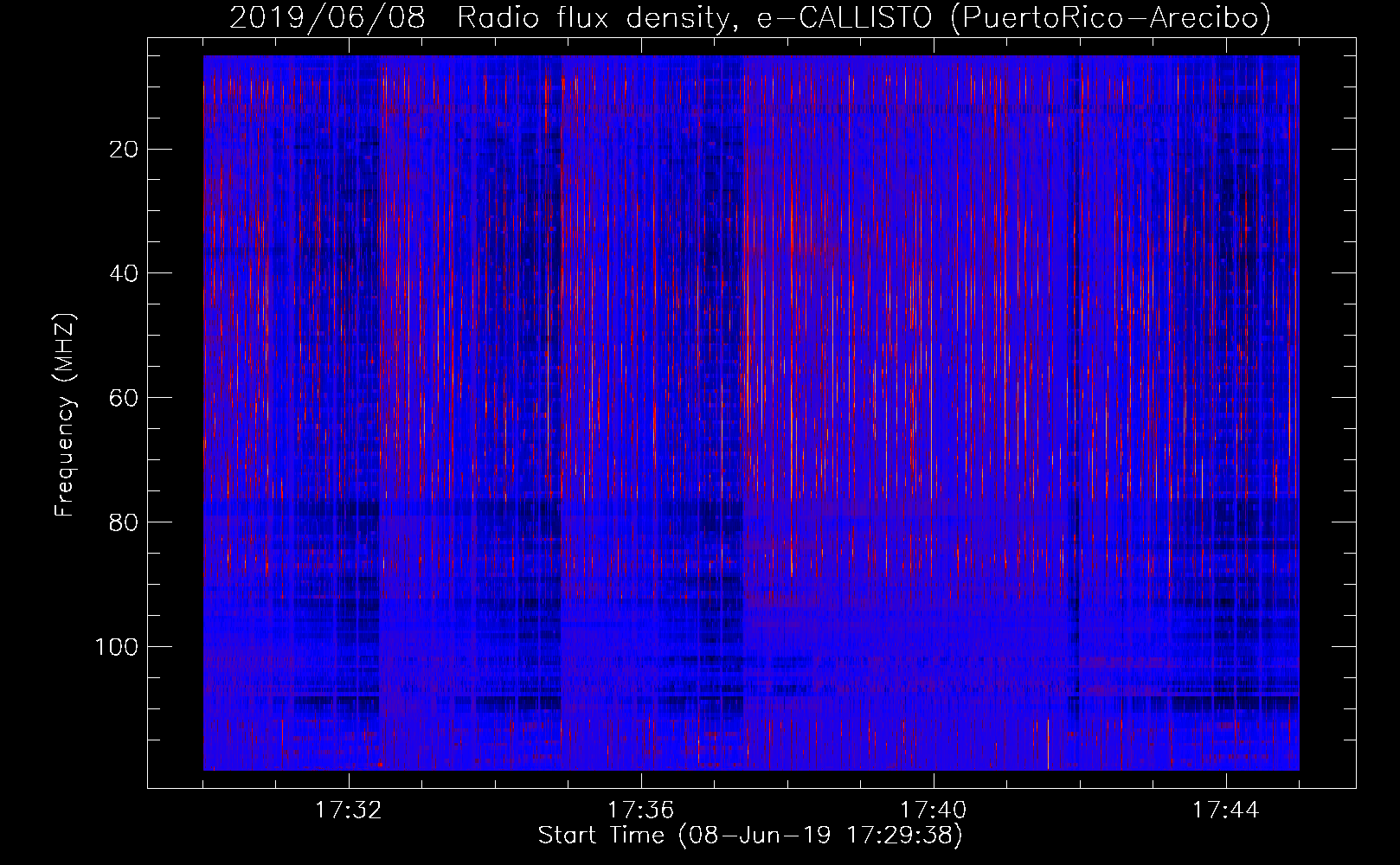Click the 17:44 time tick label
Image resolution: width=1400 pixels, height=865 pixels.
tap(1225, 811)
